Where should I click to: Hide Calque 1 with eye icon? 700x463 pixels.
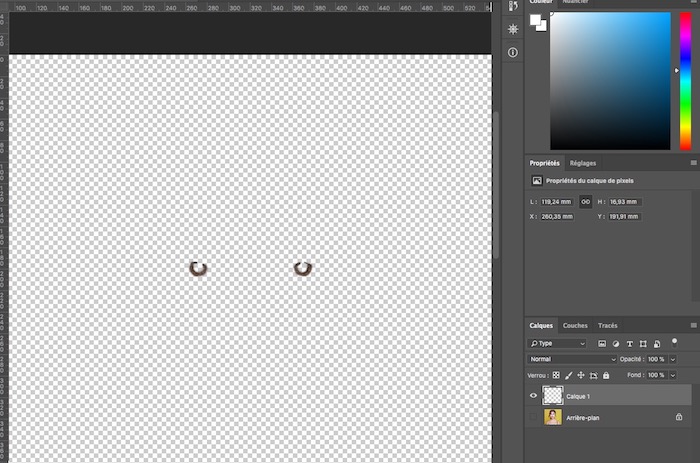(x=533, y=396)
